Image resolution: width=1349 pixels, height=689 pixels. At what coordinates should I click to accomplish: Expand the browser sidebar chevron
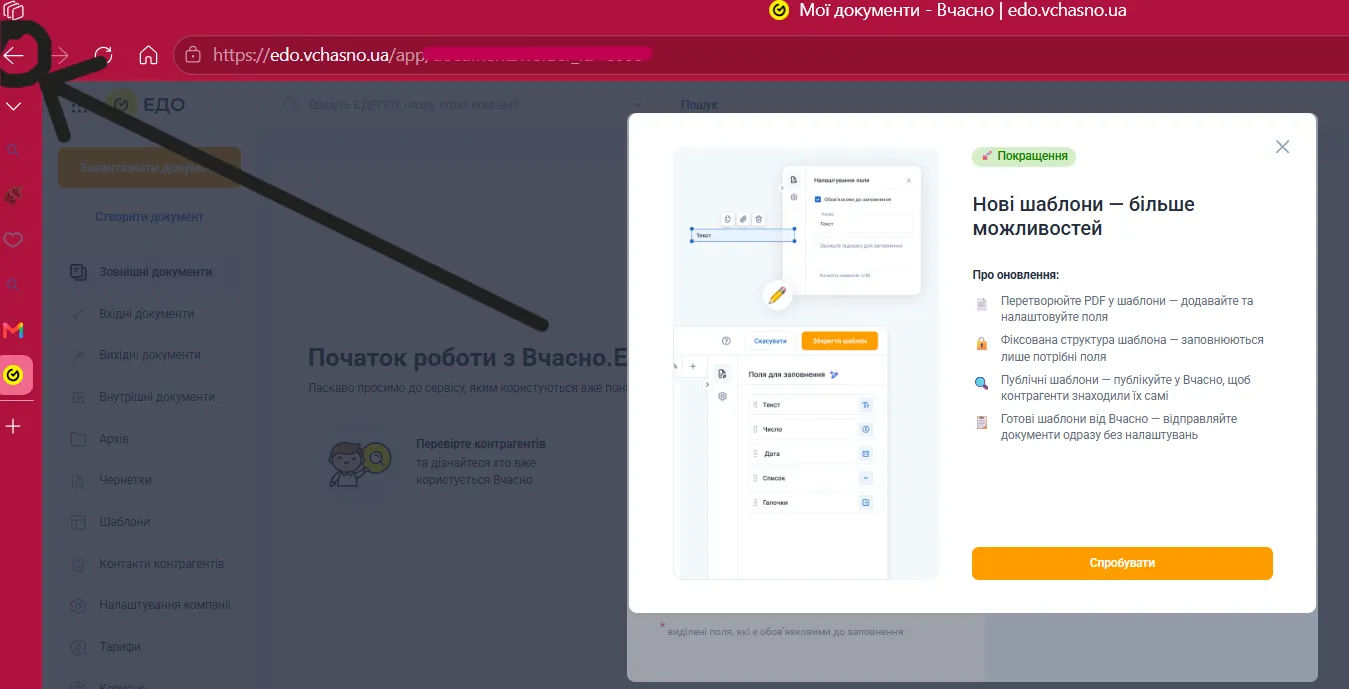coord(14,106)
